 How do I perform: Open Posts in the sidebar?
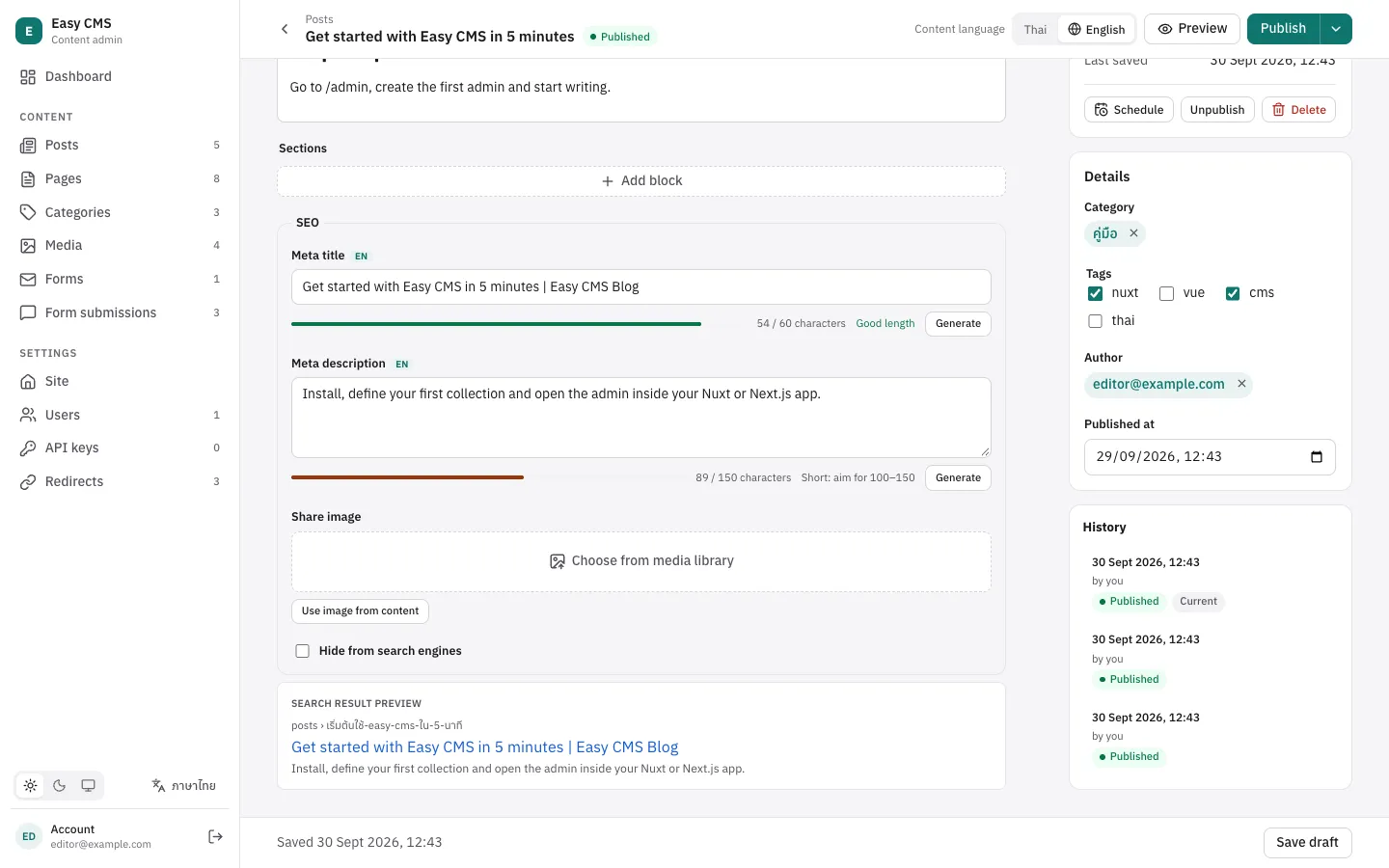point(120,145)
